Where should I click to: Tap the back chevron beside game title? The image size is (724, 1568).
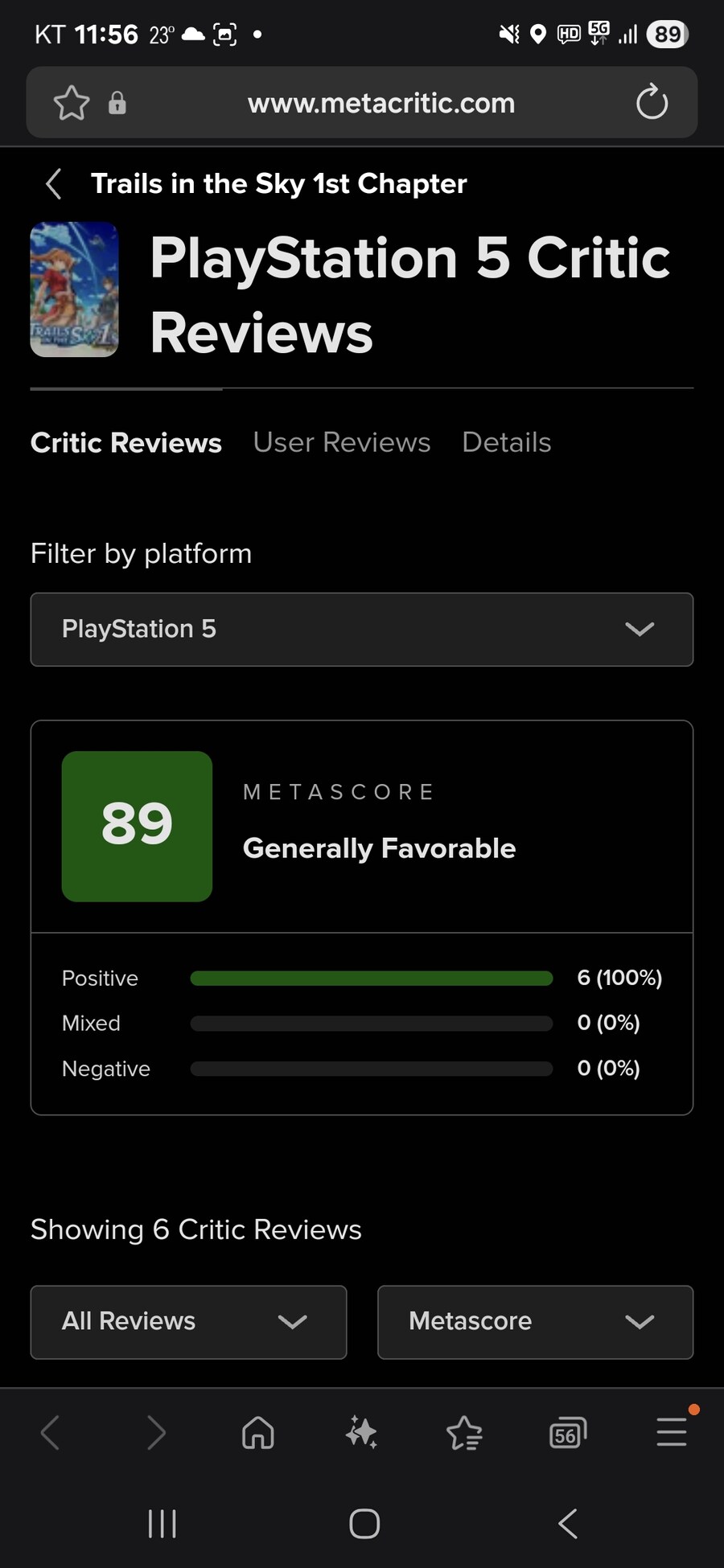(x=54, y=184)
